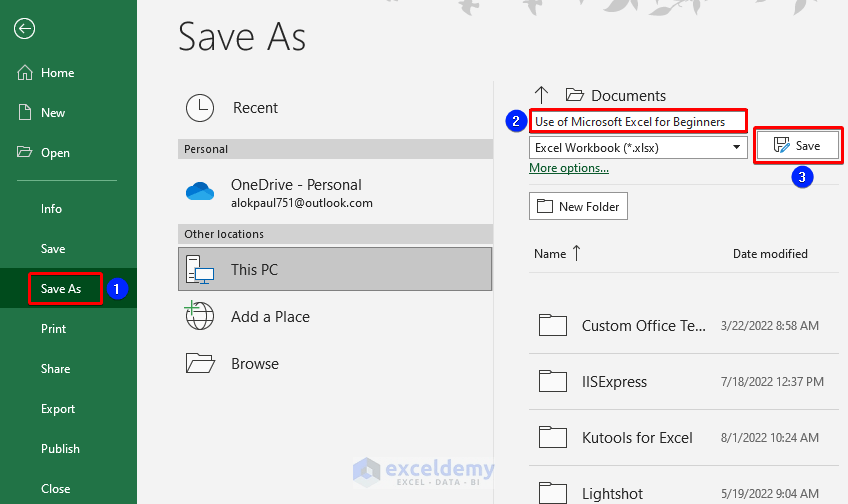The image size is (848, 504).
Task: Go to Home in the backstage menu
Action: 57,72
